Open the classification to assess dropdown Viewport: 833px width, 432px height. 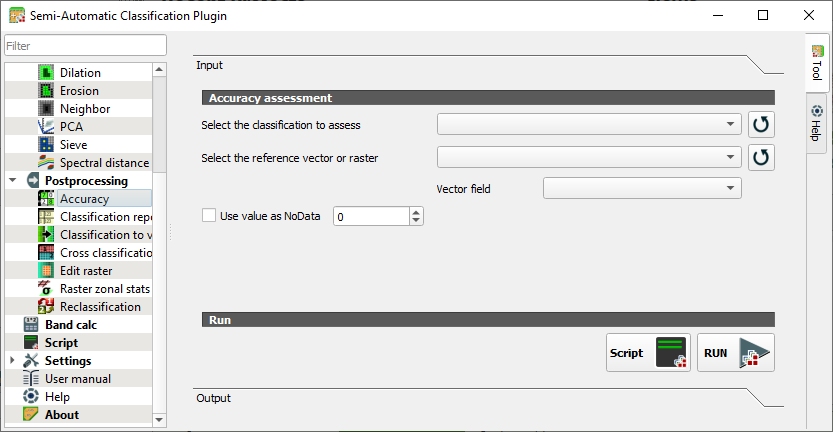[x=588, y=125]
